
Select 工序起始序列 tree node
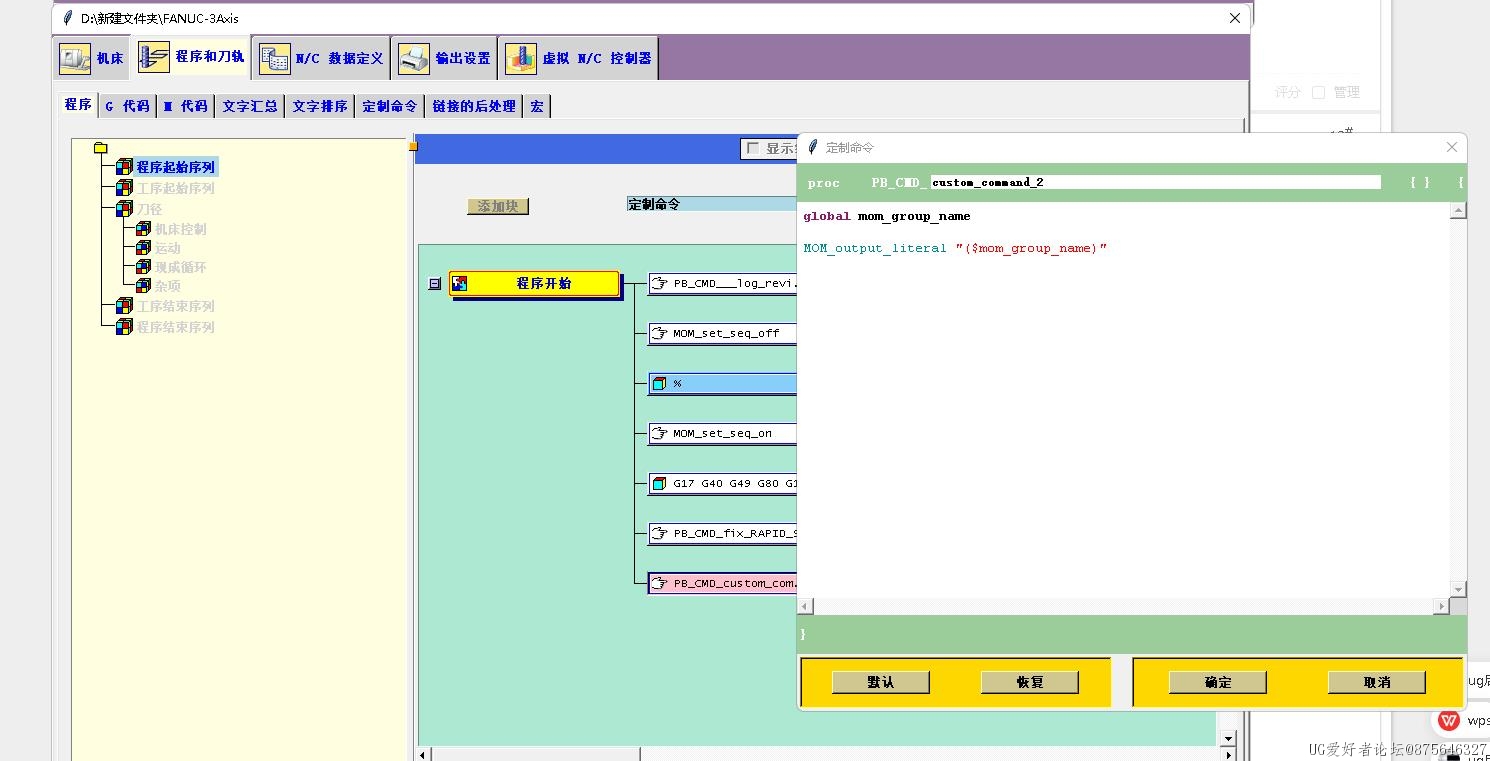tap(176, 188)
